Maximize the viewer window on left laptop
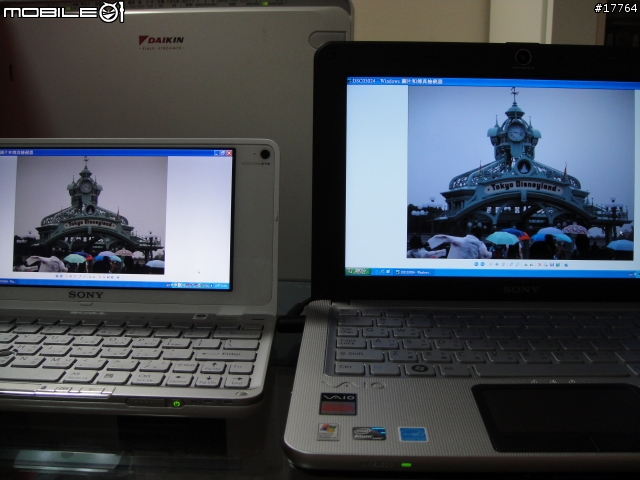The width and height of the screenshot is (640, 480). (x=223, y=153)
